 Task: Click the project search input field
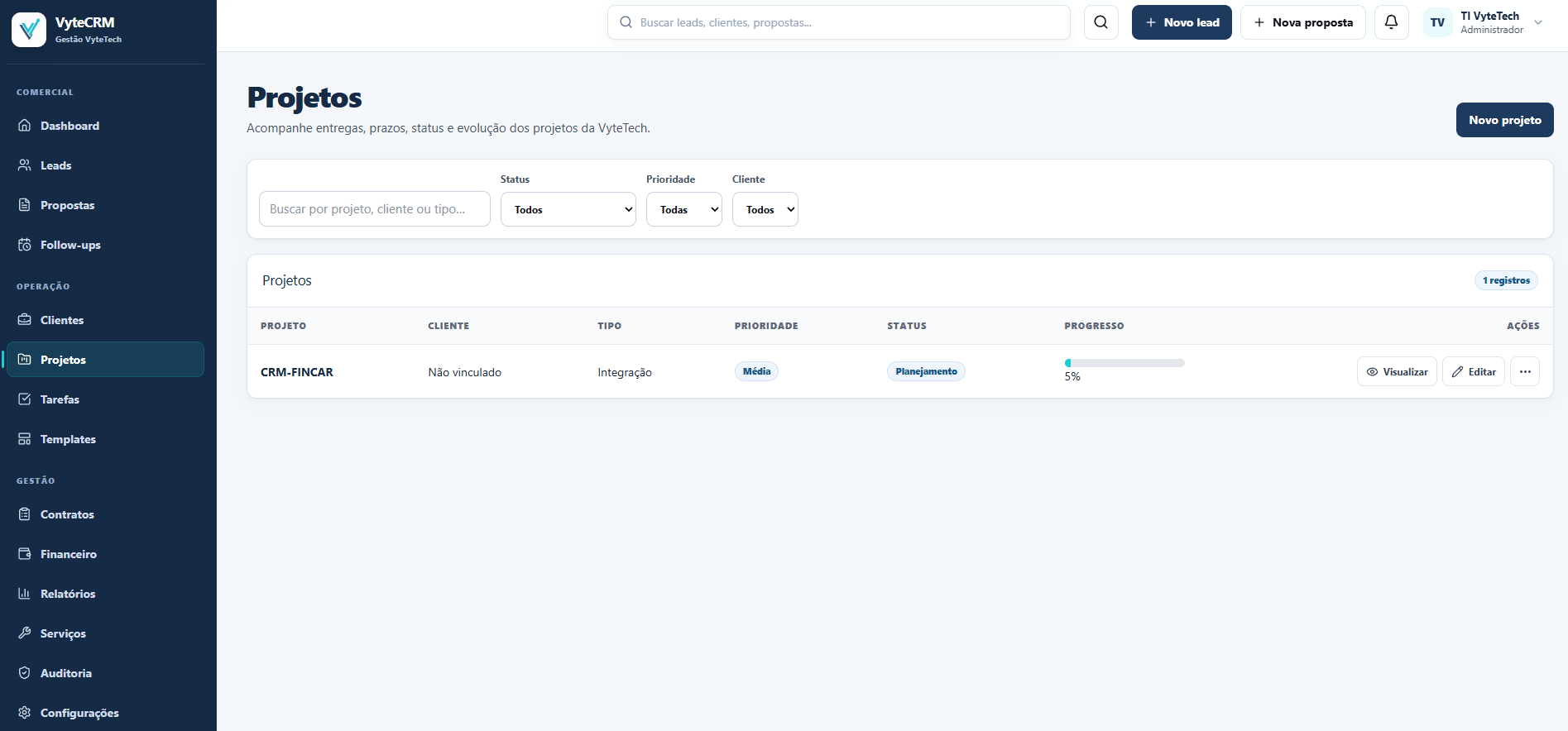[x=375, y=209]
